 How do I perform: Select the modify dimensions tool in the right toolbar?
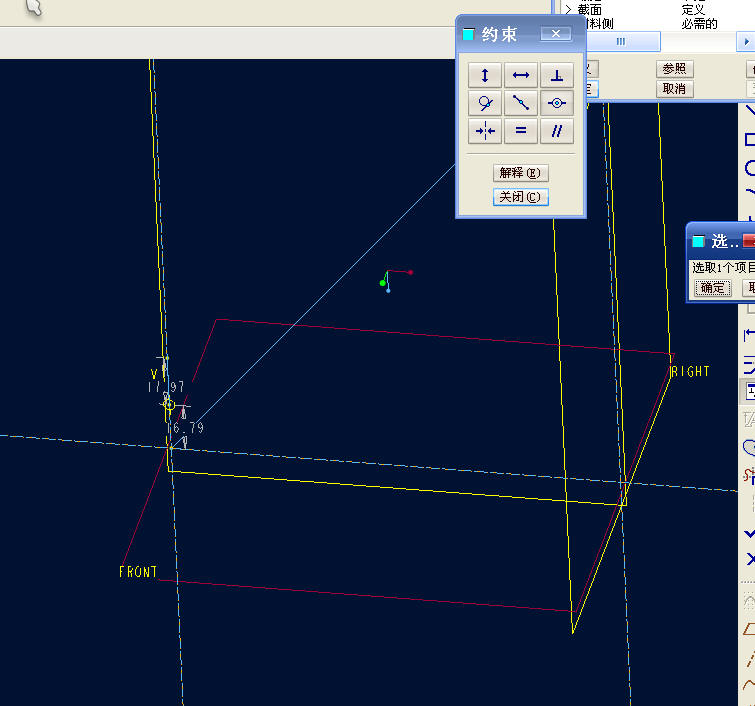point(749,364)
